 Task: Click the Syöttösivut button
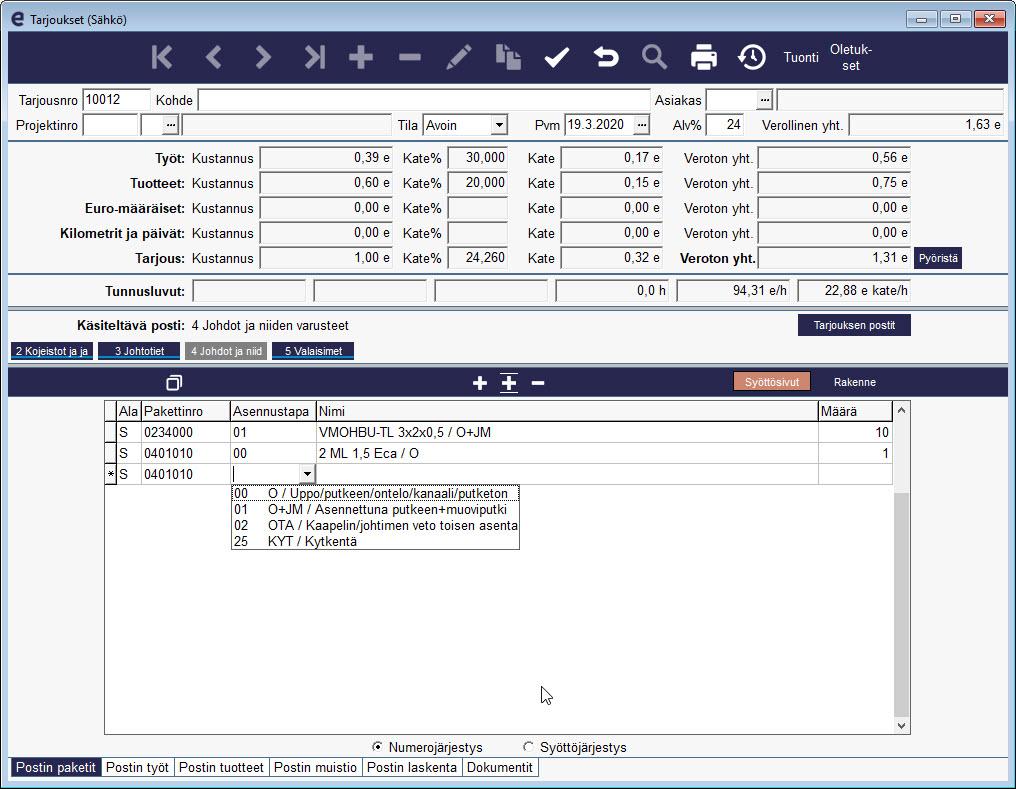point(771,382)
